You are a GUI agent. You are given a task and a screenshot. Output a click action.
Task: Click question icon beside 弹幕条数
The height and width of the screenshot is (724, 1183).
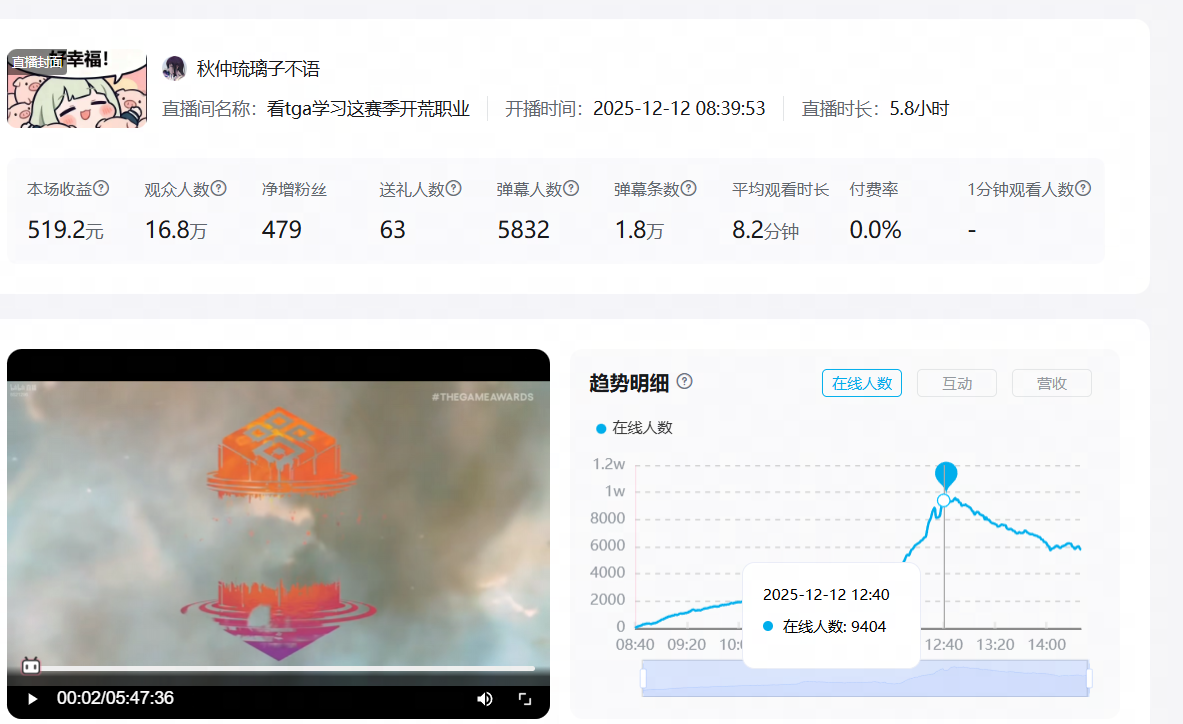pyautogui.click(x=688, y=188)
